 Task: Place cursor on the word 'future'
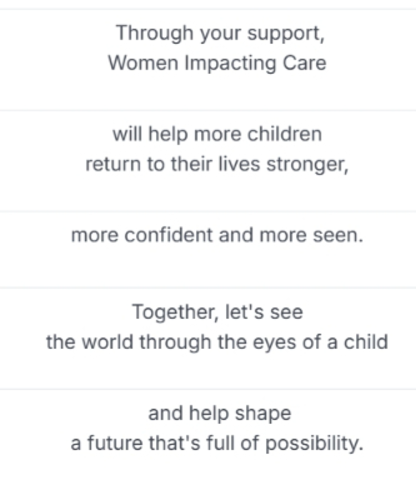click(x=115, y=443)
